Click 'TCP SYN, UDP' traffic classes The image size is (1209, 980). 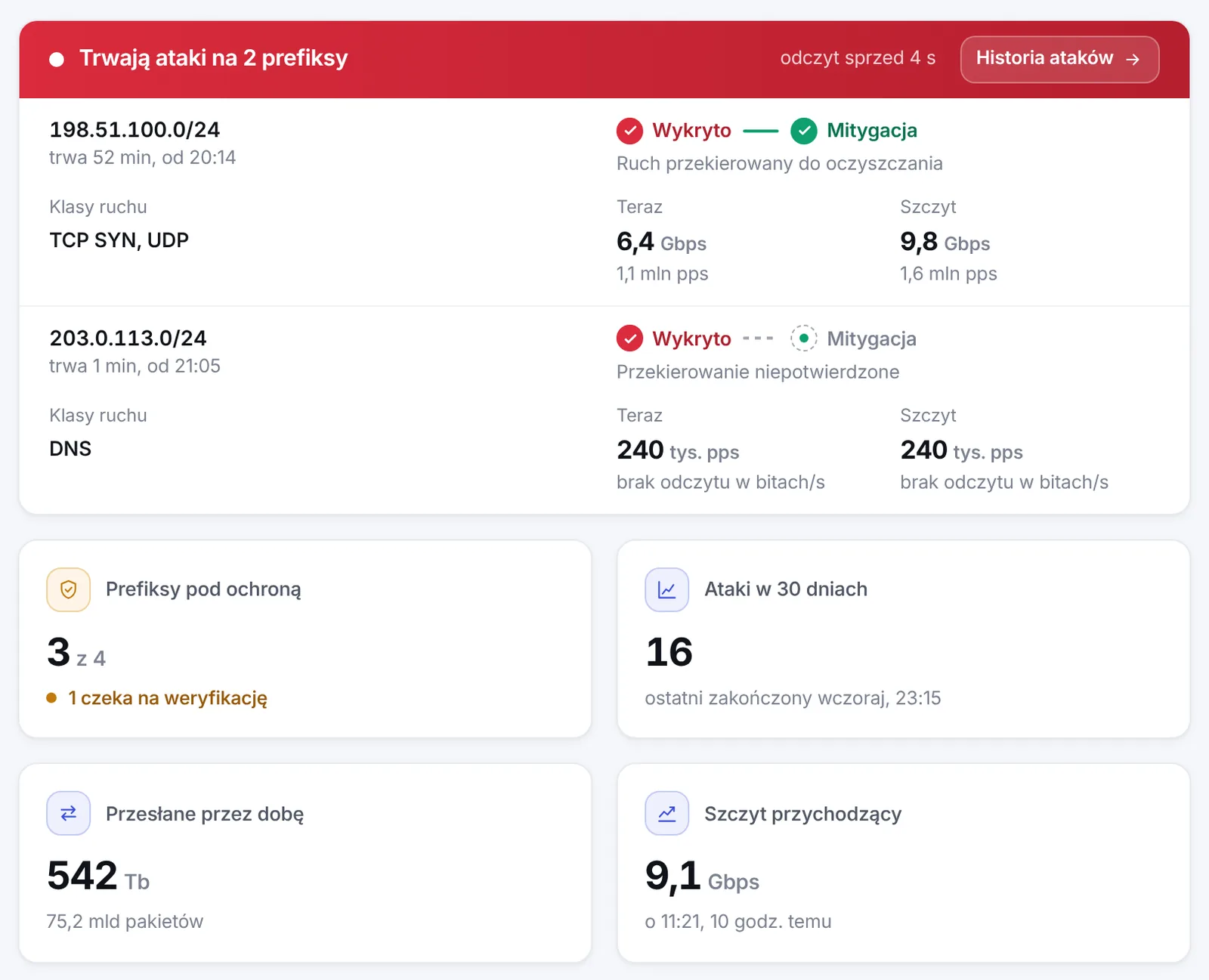tap(119, 240)
